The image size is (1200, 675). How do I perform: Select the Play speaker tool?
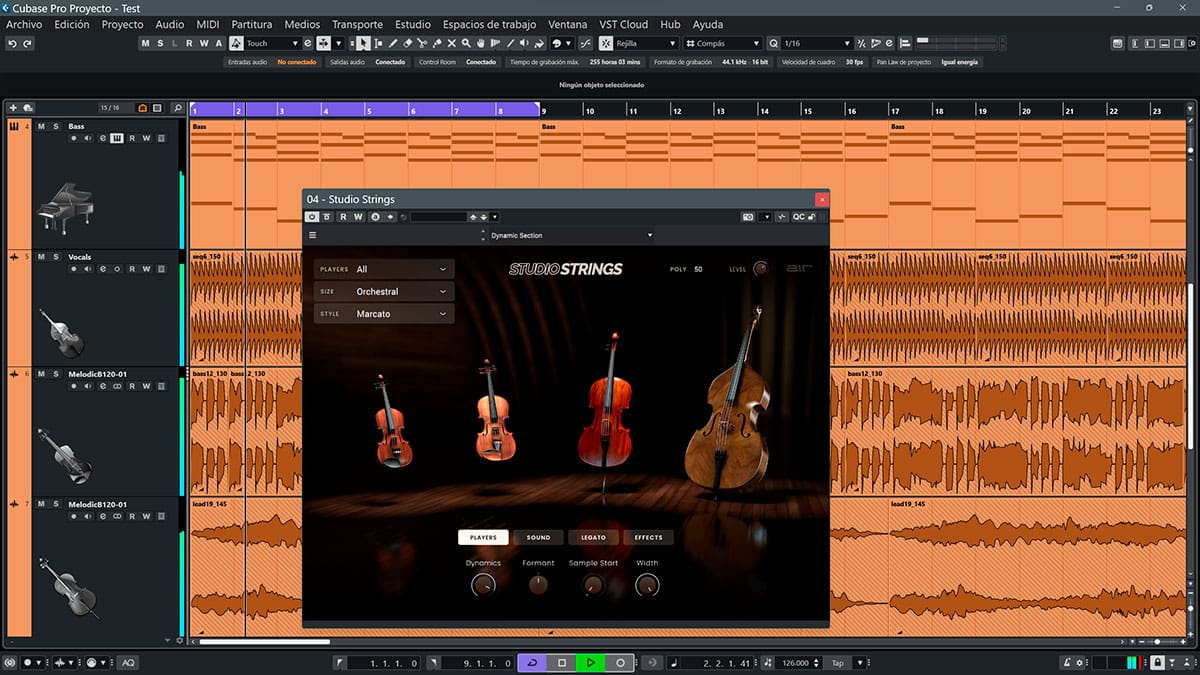tap(524, 43)
